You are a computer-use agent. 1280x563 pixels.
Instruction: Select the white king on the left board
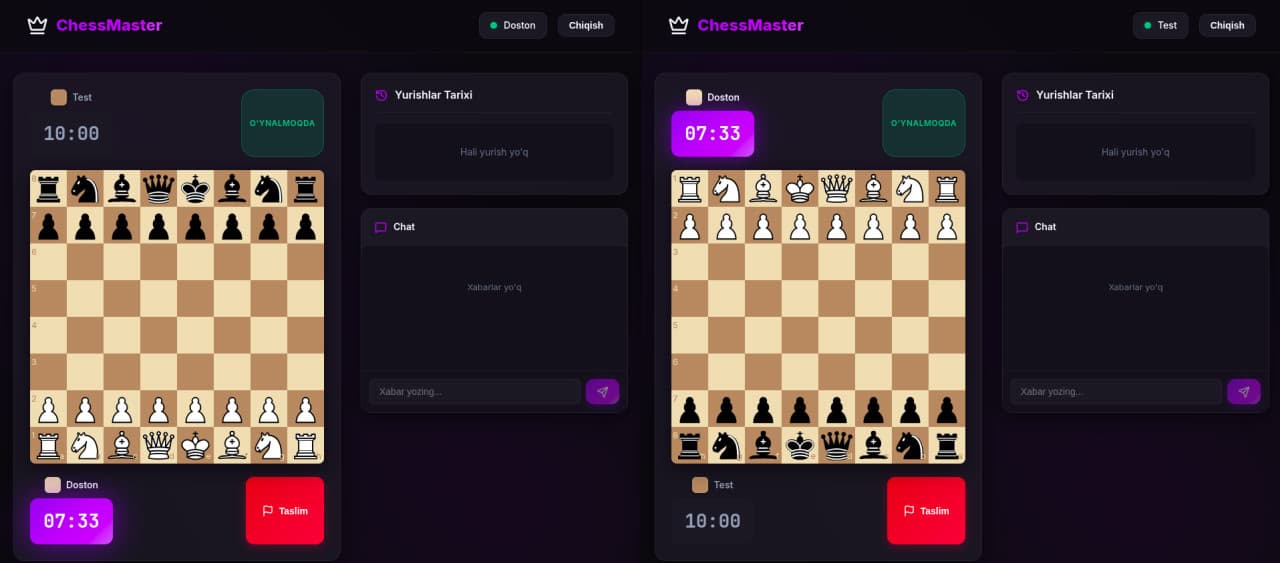pos(195,445)
